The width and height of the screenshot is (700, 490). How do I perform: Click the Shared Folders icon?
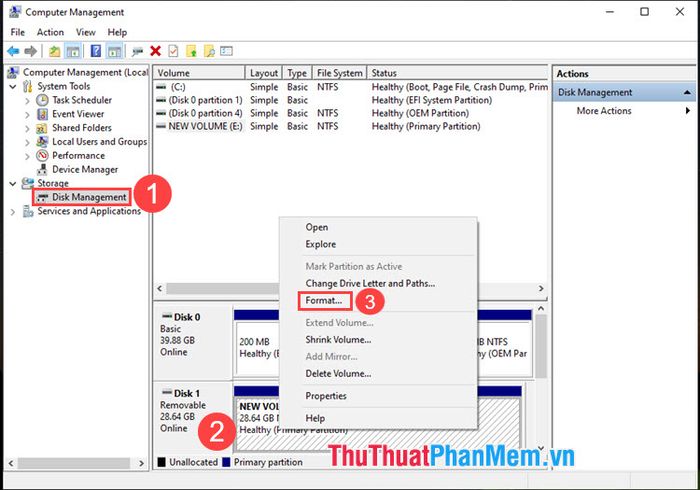(42, 128)
